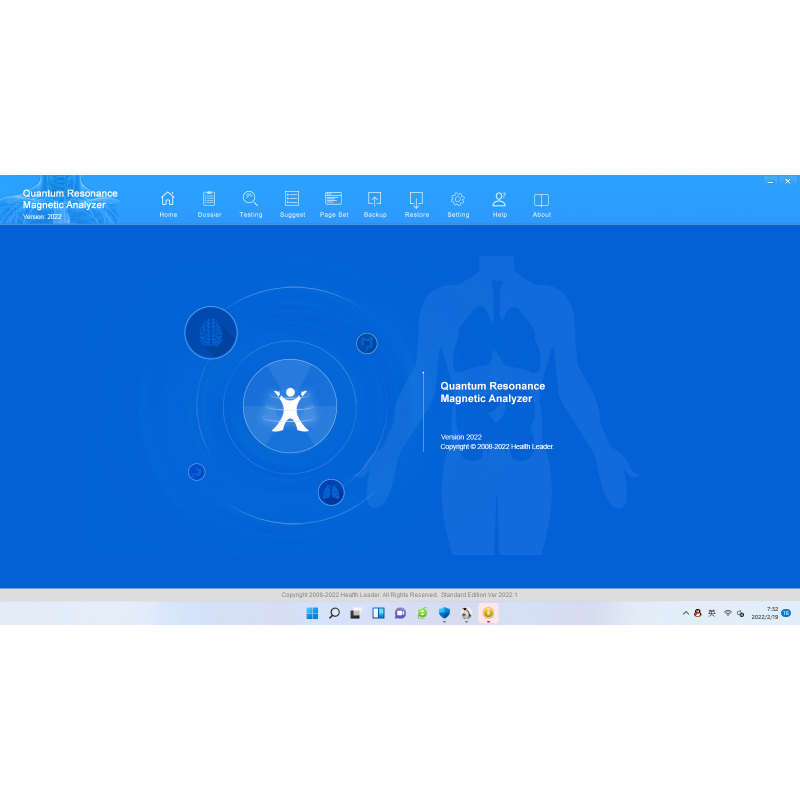Open the notification badge in tray
Viewport: 800px width, 800px height.
pos(786,613)
